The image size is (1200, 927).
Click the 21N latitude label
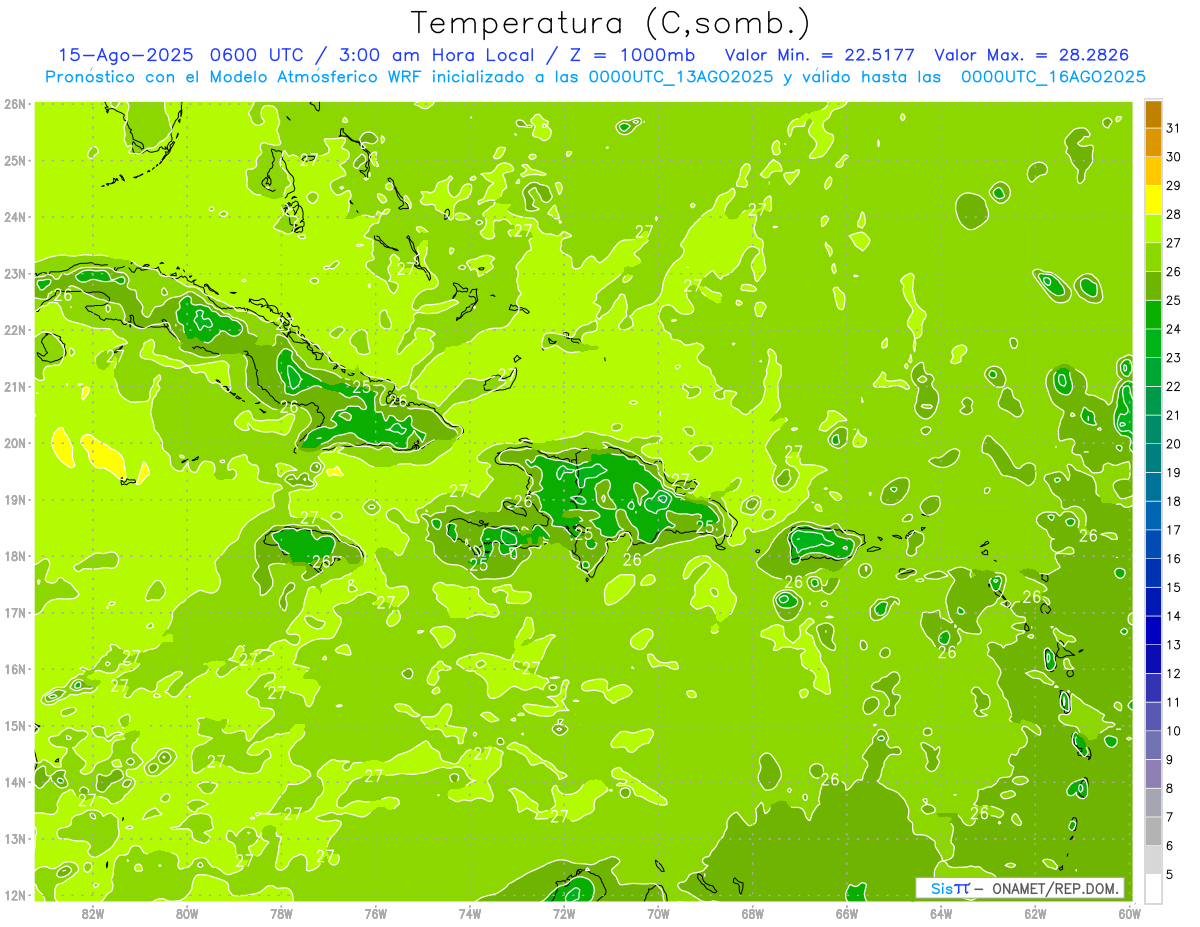click(15, 386)
